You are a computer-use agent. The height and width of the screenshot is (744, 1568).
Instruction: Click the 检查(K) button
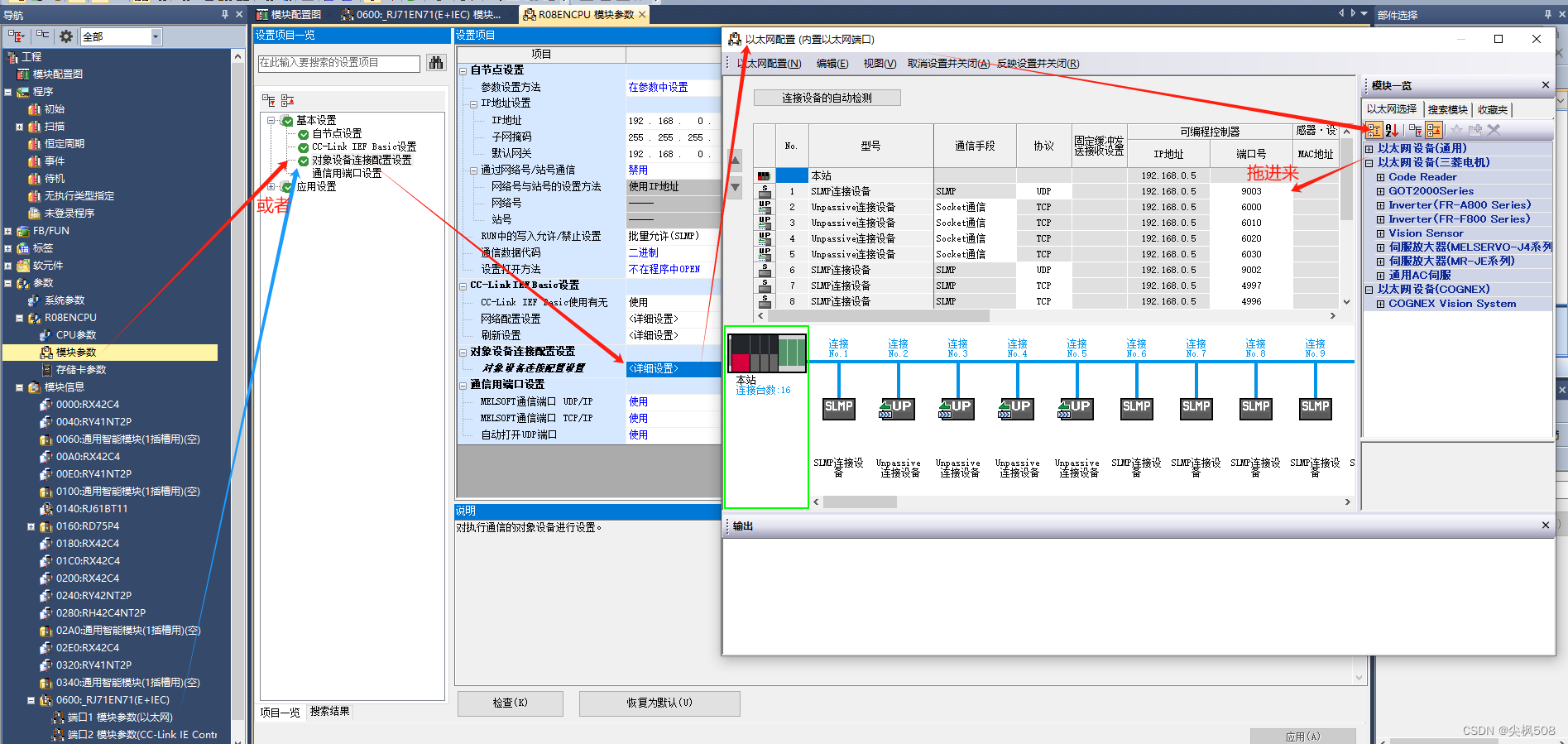[x=511, y=703]
